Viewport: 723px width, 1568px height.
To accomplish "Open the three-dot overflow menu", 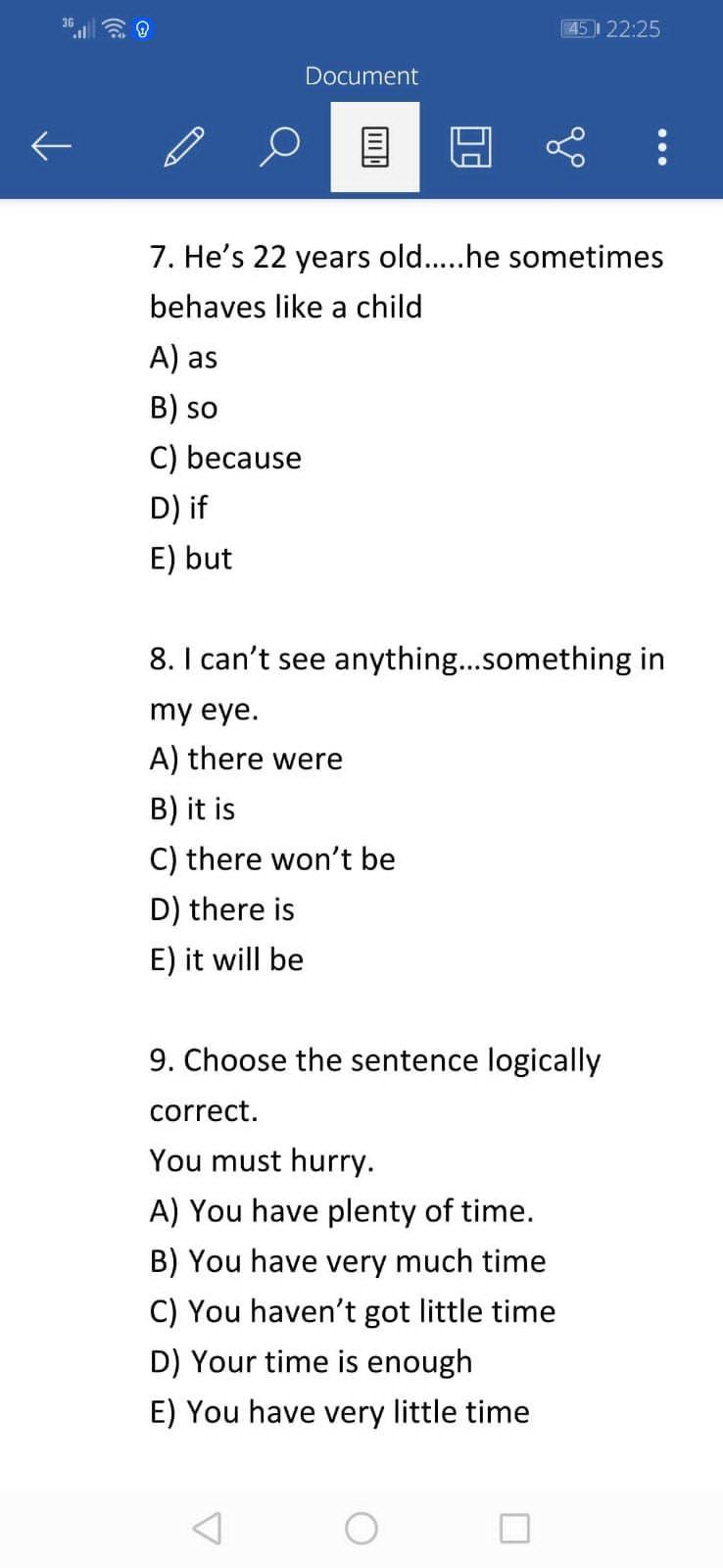I will click(x=662, y=147).
